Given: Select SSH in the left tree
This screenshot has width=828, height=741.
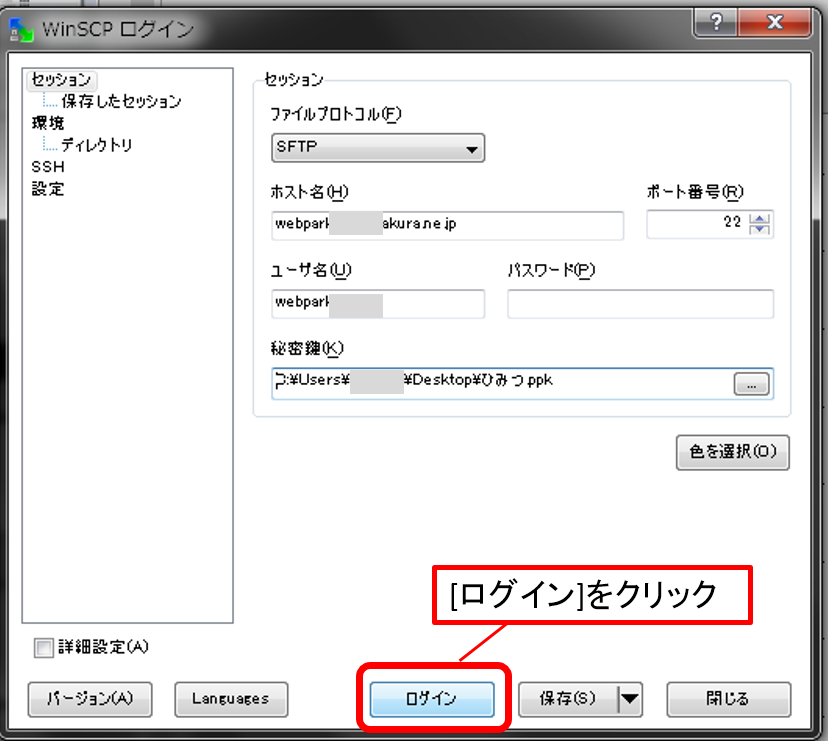Looking at the screenshot, I should coord(48,167).
